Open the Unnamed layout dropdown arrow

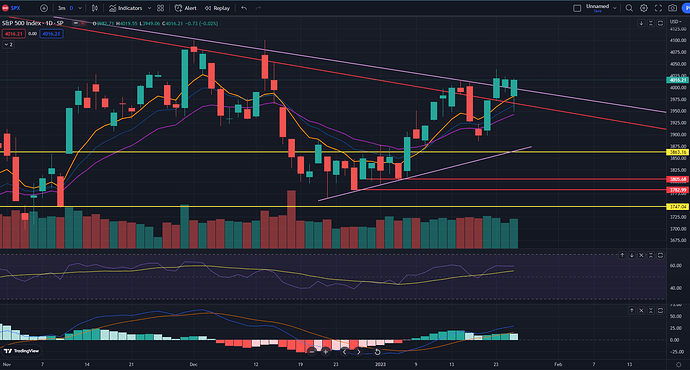click(615, 8)
